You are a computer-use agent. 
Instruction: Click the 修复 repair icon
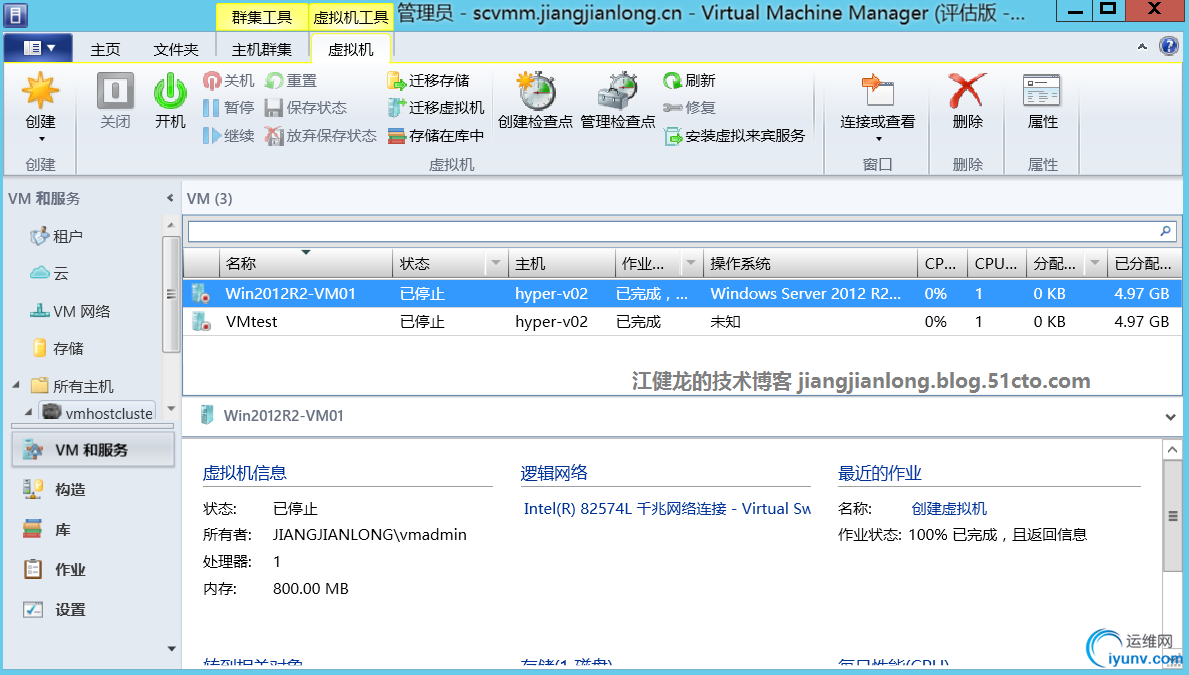click(672, 108)
